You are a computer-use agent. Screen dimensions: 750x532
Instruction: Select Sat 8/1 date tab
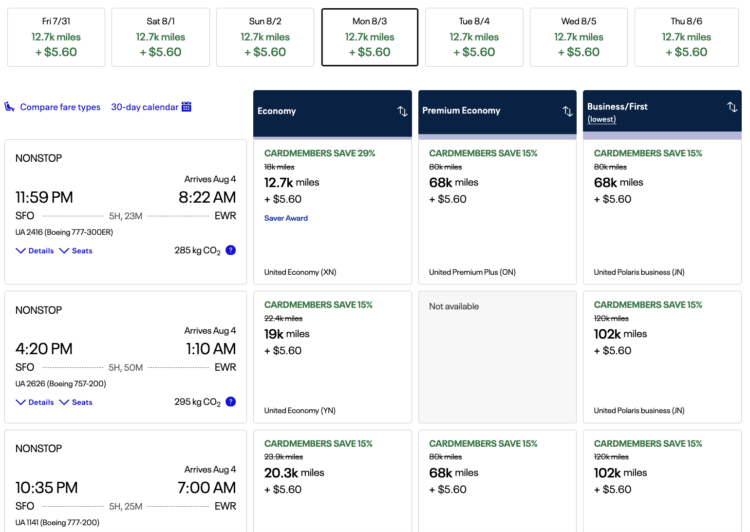pos(160,37)
